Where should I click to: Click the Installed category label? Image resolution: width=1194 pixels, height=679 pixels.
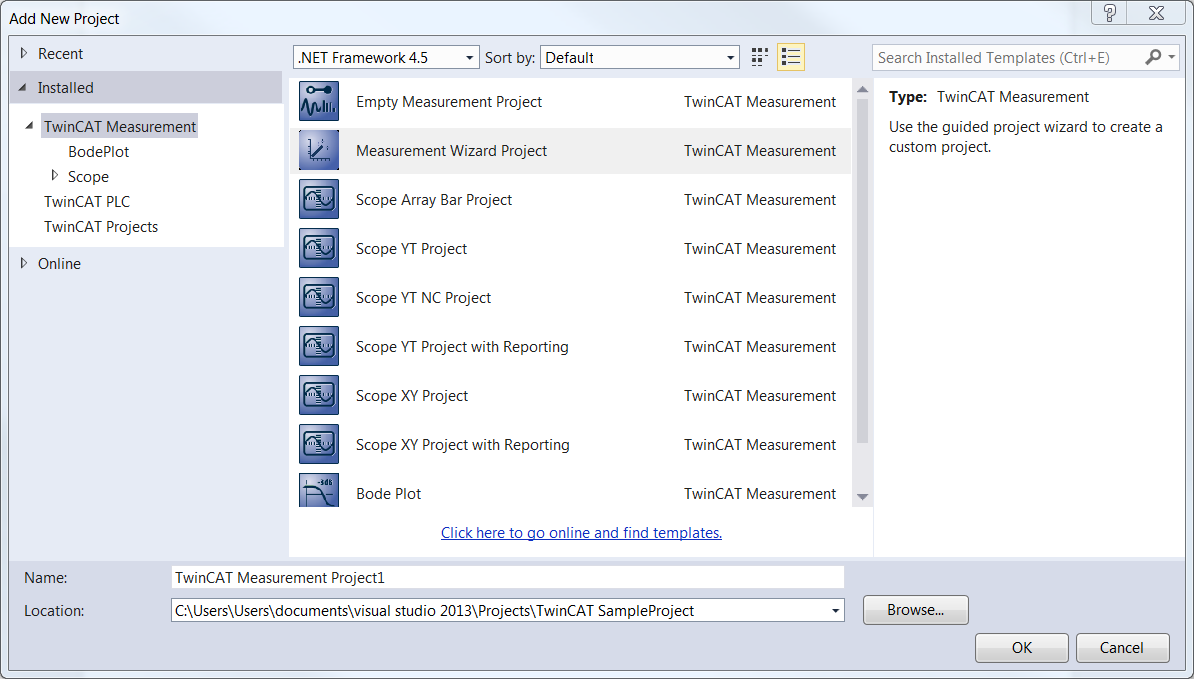65,88
